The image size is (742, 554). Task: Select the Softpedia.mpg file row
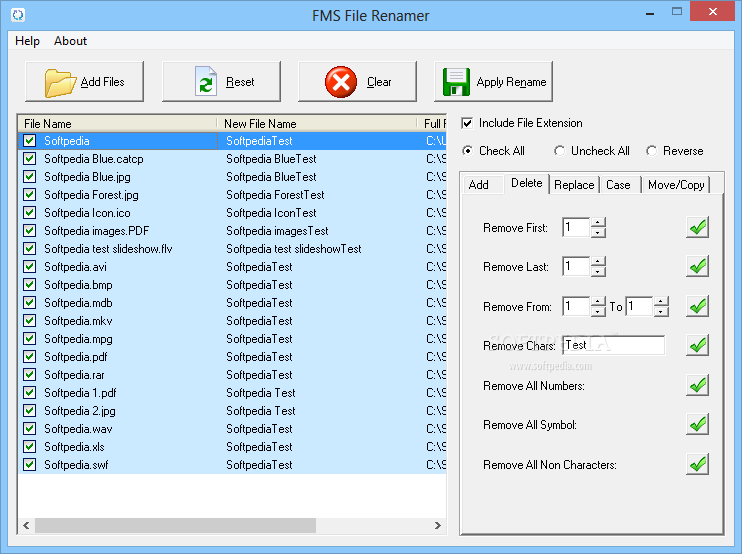tap(232, 338)
